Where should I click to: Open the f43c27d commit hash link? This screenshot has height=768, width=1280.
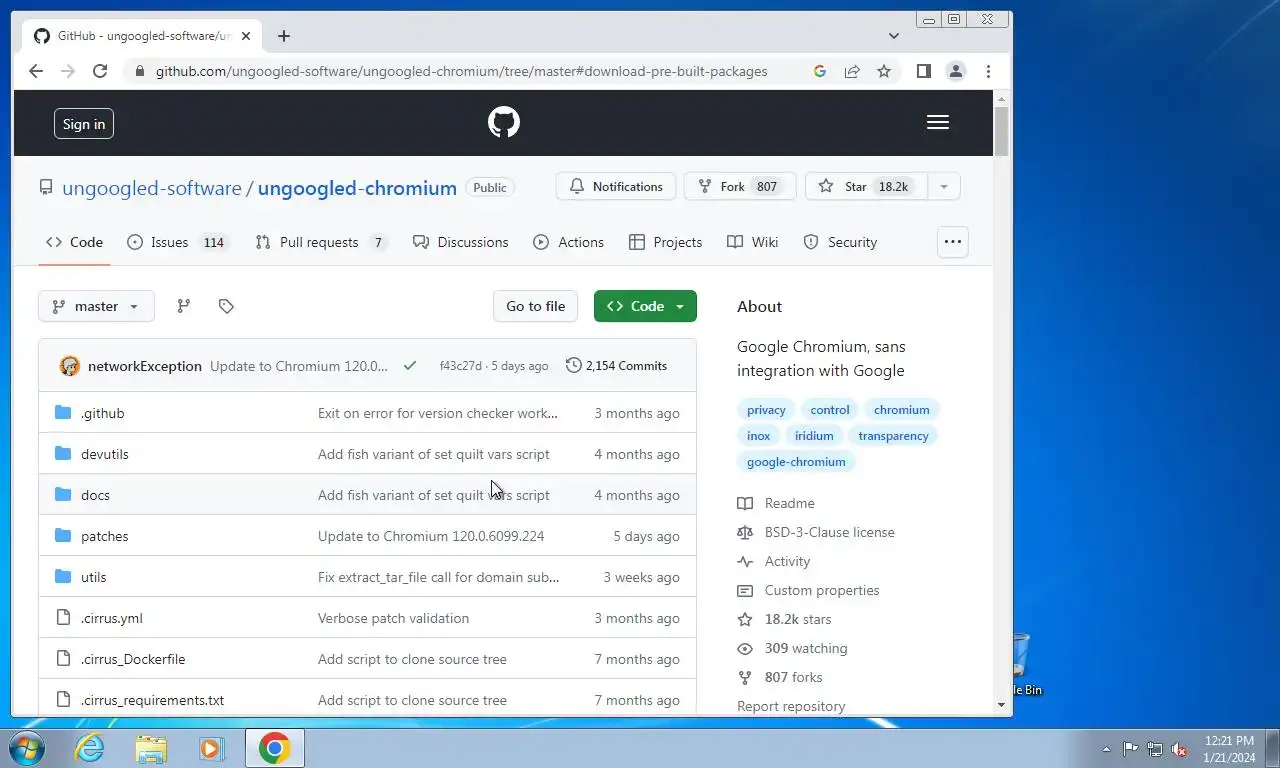[460, 366]
